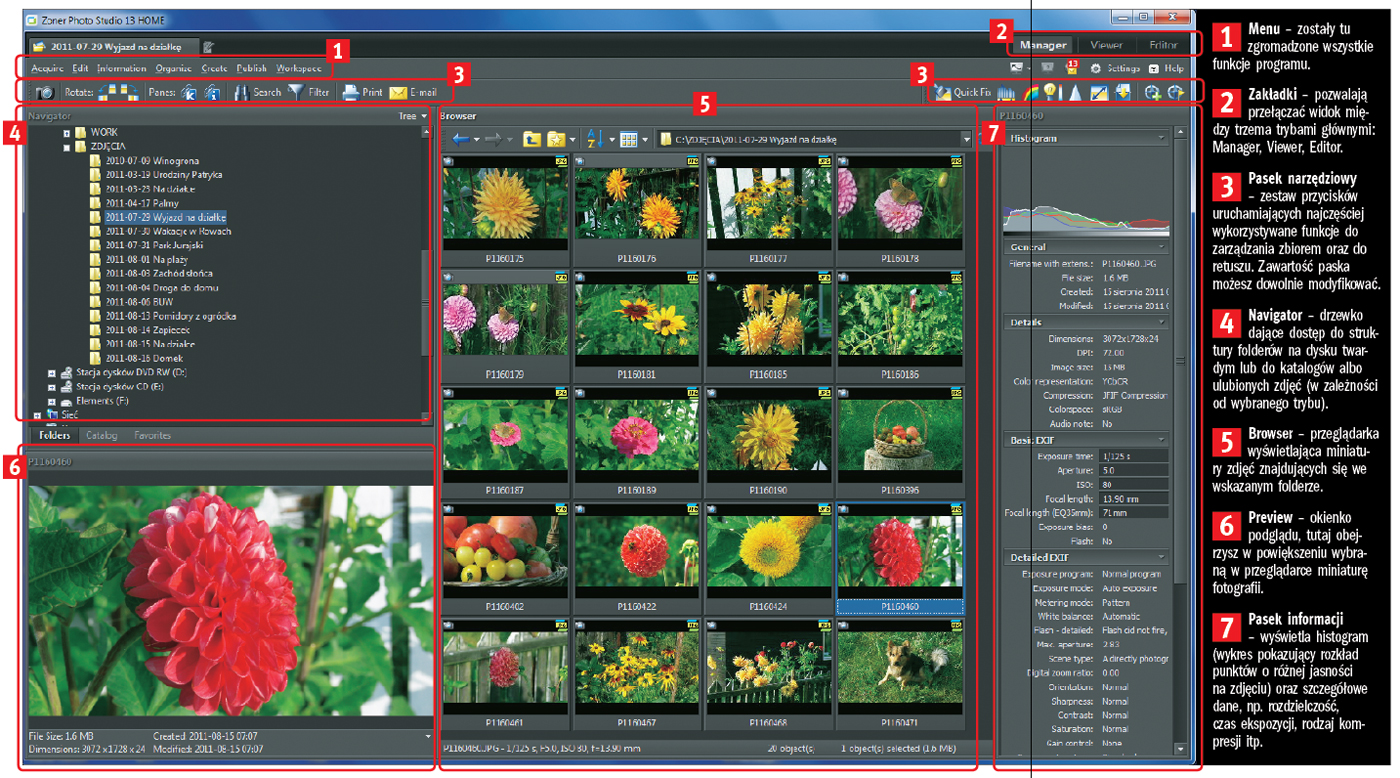The width and height of the screenshot is (1400, 778).
Task: Go up one folder level in Browser
Action: [532, 139]
